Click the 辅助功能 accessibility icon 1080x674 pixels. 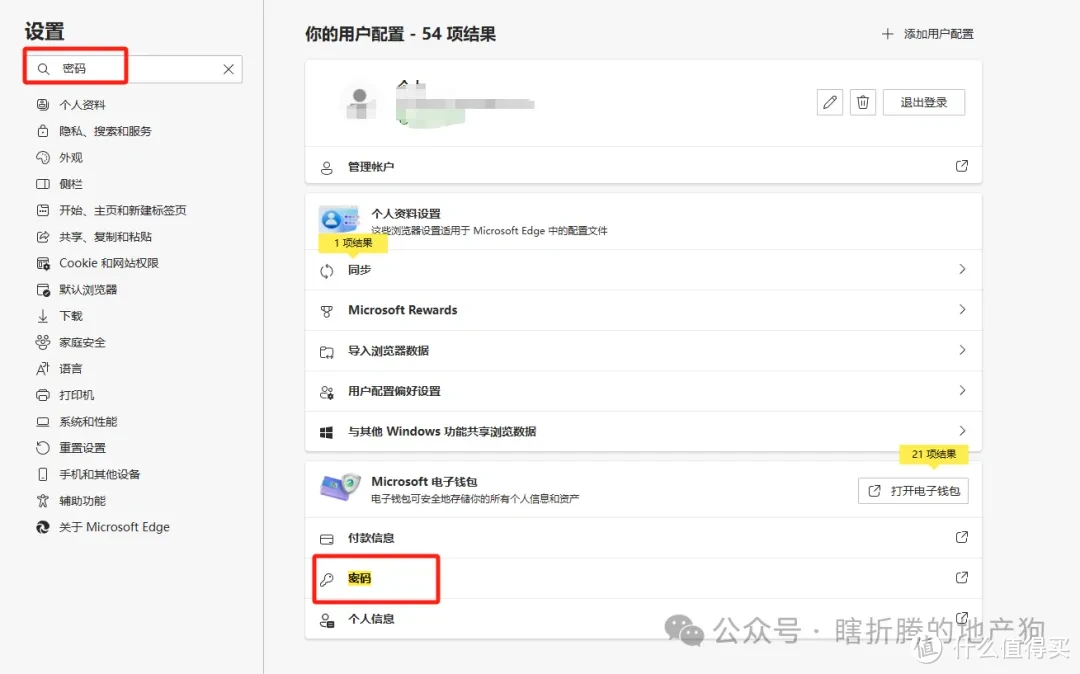pyautogui.click(x=43, y=501)
